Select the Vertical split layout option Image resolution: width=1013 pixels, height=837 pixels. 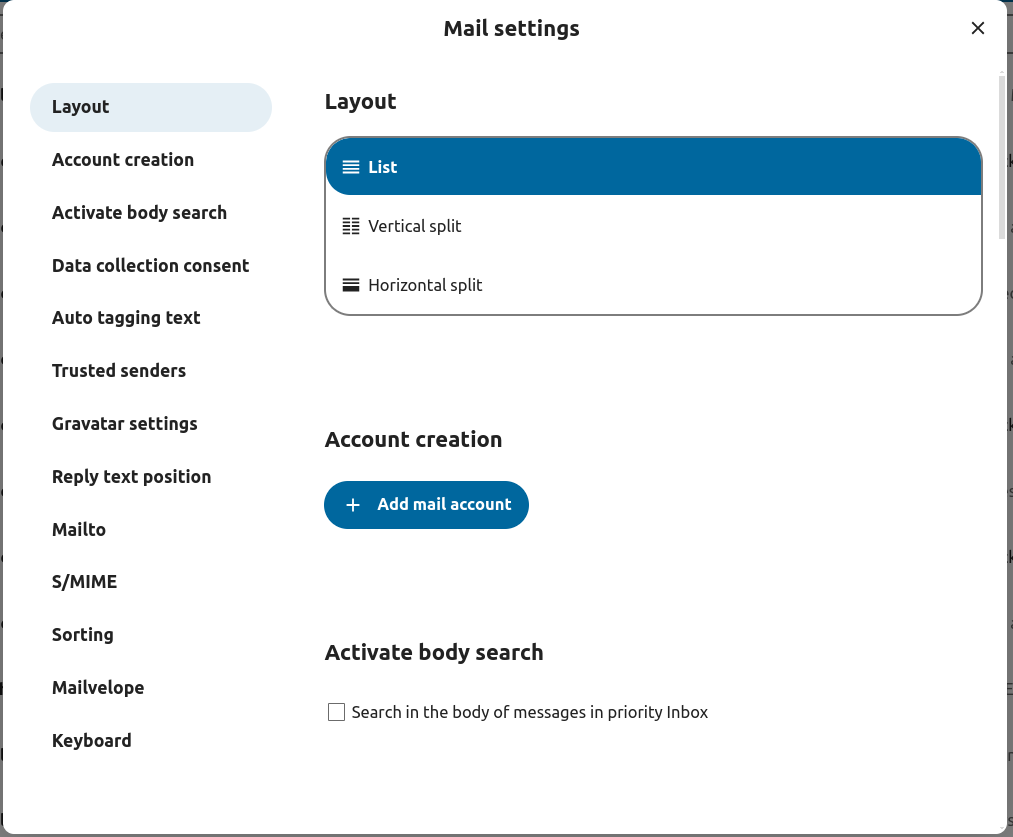[415, 226]
